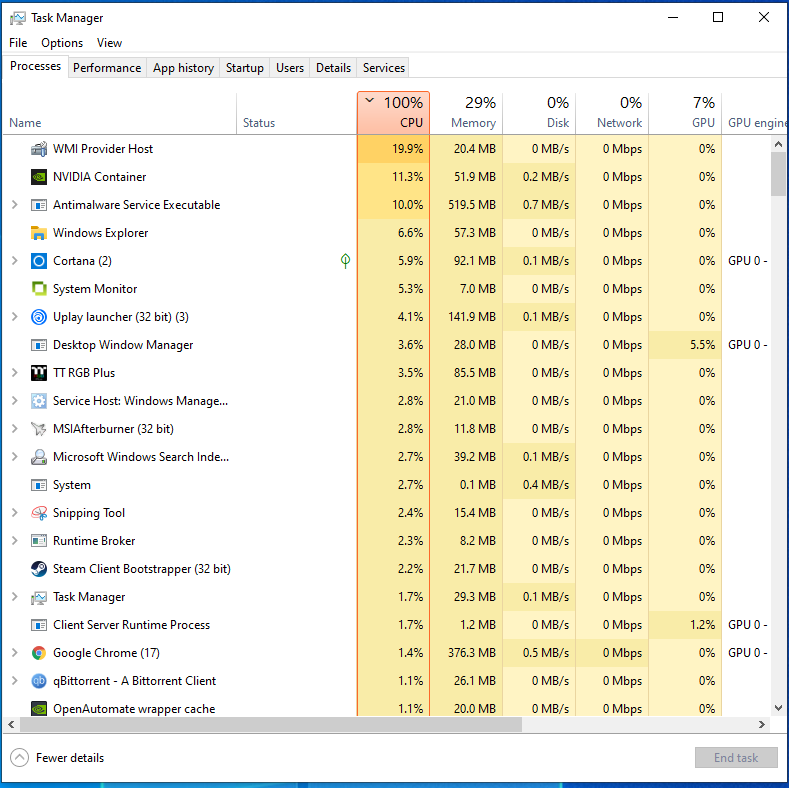Click the horizontal scrollbar right arrow
This screenshot has height=788, width=789.
coord(762,725)
